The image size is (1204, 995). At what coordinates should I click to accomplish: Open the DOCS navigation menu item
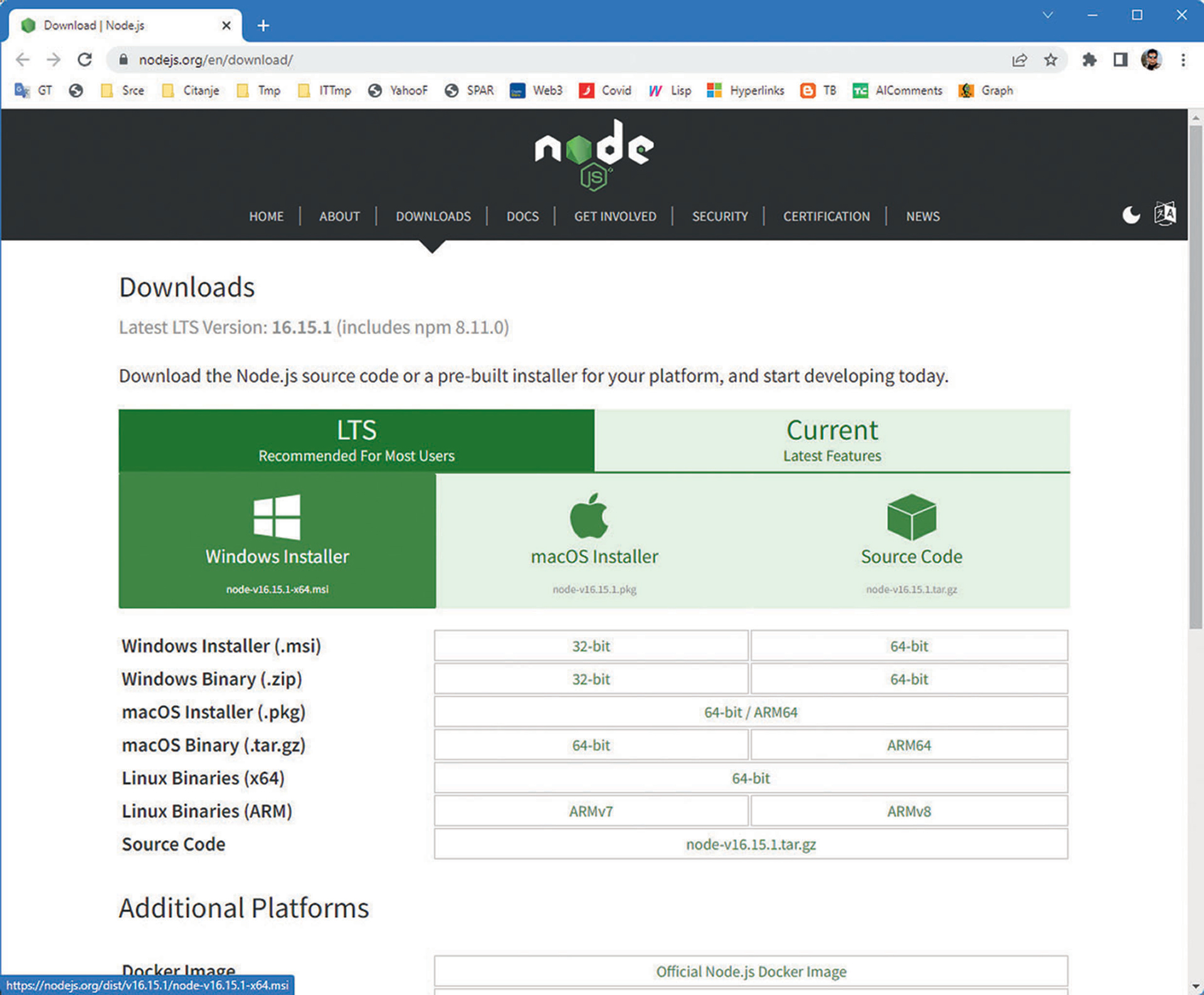point(522,216)
